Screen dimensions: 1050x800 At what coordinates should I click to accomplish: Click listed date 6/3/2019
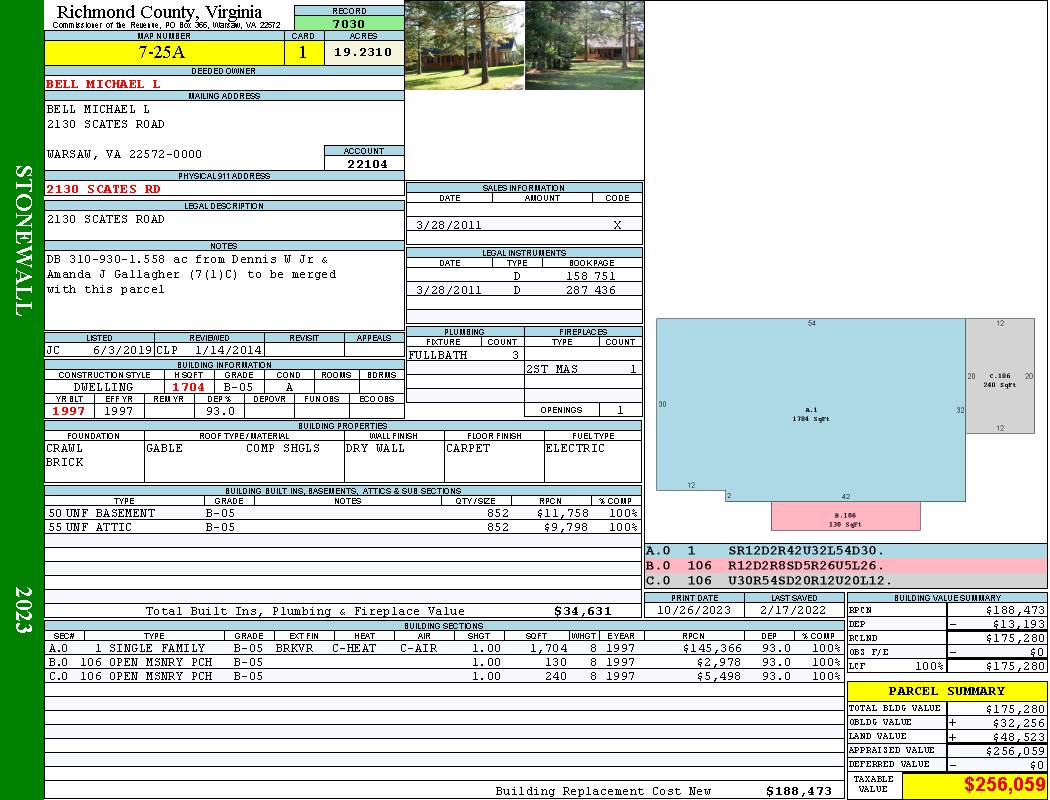pyautogui.click(x=123, y=349)
